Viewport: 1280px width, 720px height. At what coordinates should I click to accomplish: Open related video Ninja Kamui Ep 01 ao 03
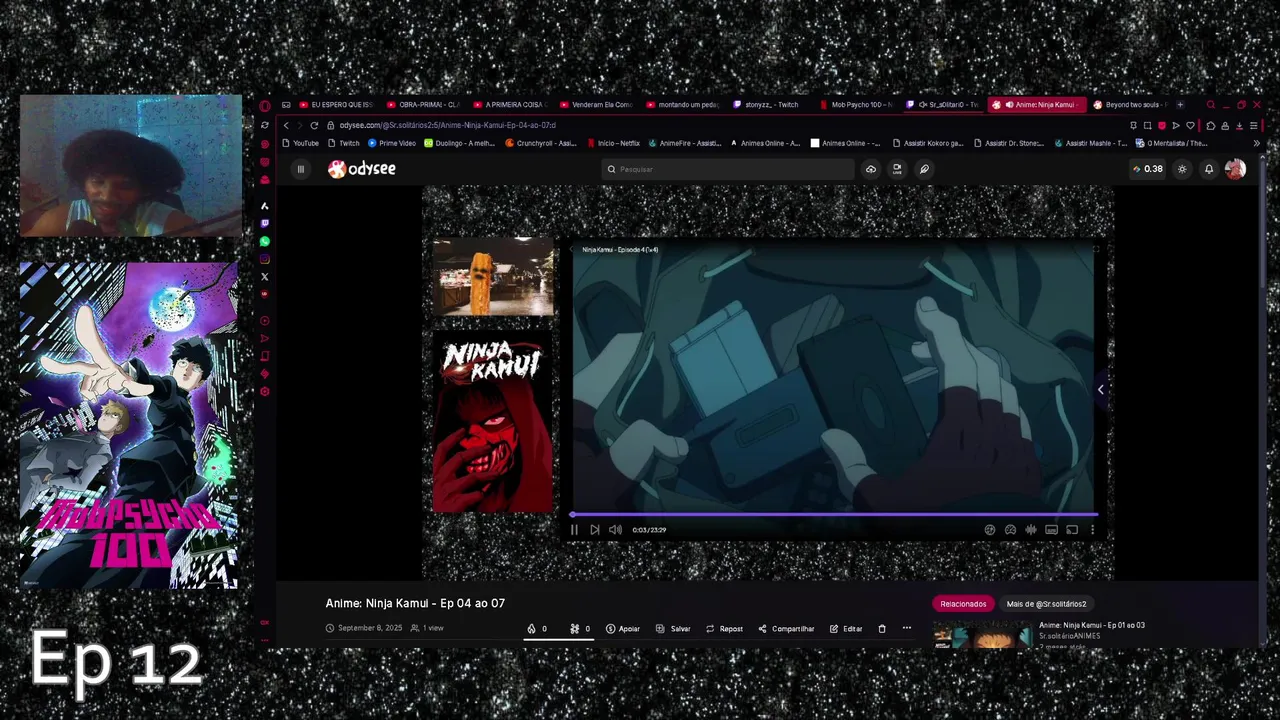[1092, 625]
